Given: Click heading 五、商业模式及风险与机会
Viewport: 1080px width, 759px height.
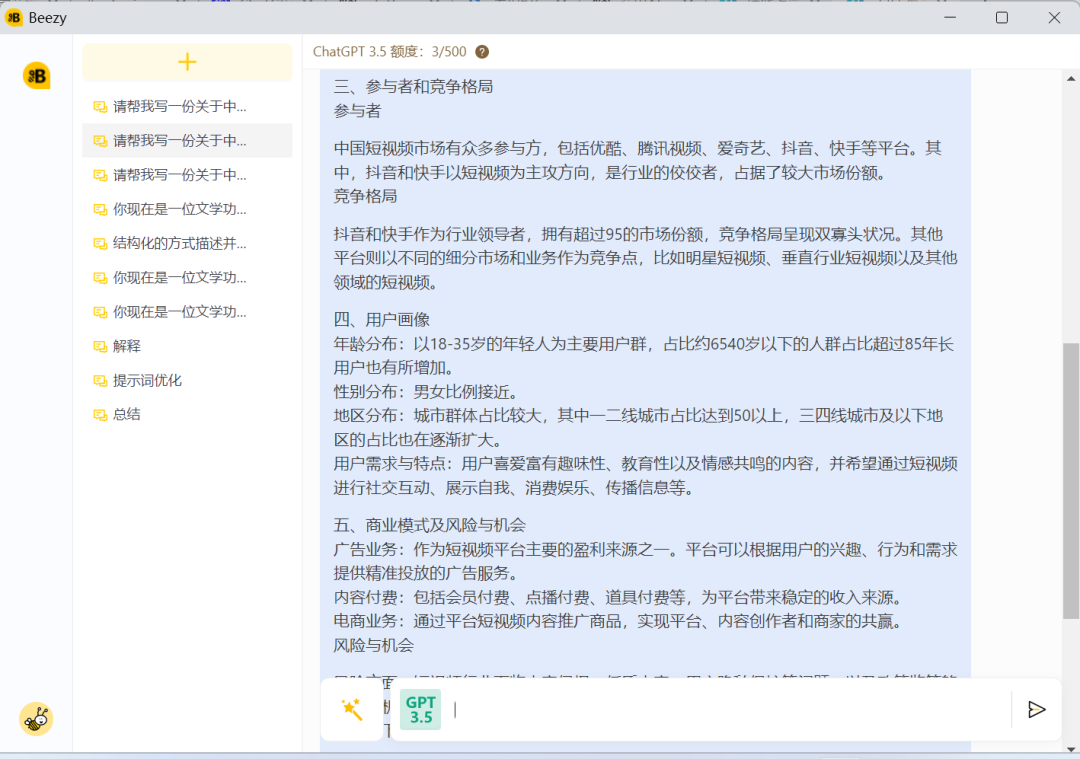Looking at the screenshot, I should tap(430, 526).
